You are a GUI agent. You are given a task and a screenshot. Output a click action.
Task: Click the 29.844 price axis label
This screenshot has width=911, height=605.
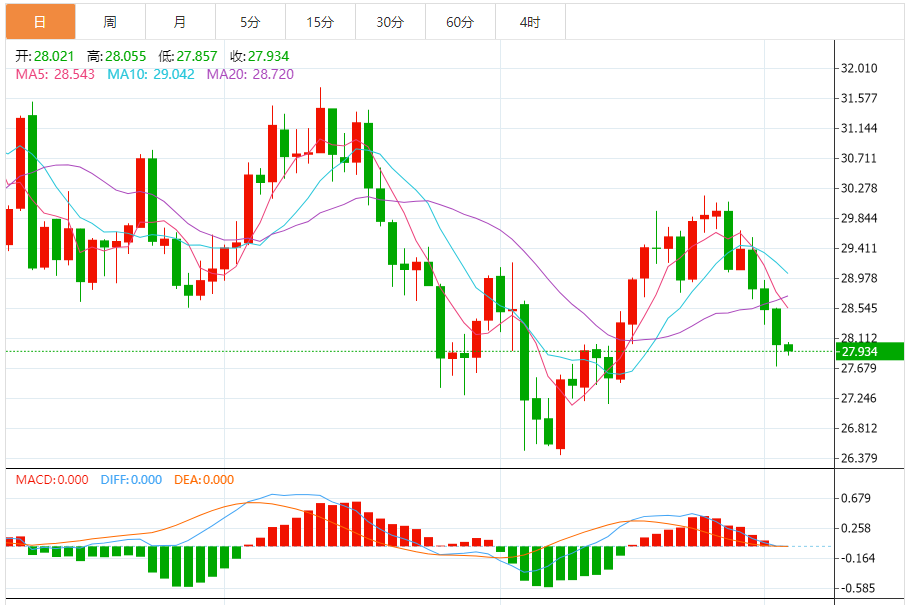[x=859, y=219]
